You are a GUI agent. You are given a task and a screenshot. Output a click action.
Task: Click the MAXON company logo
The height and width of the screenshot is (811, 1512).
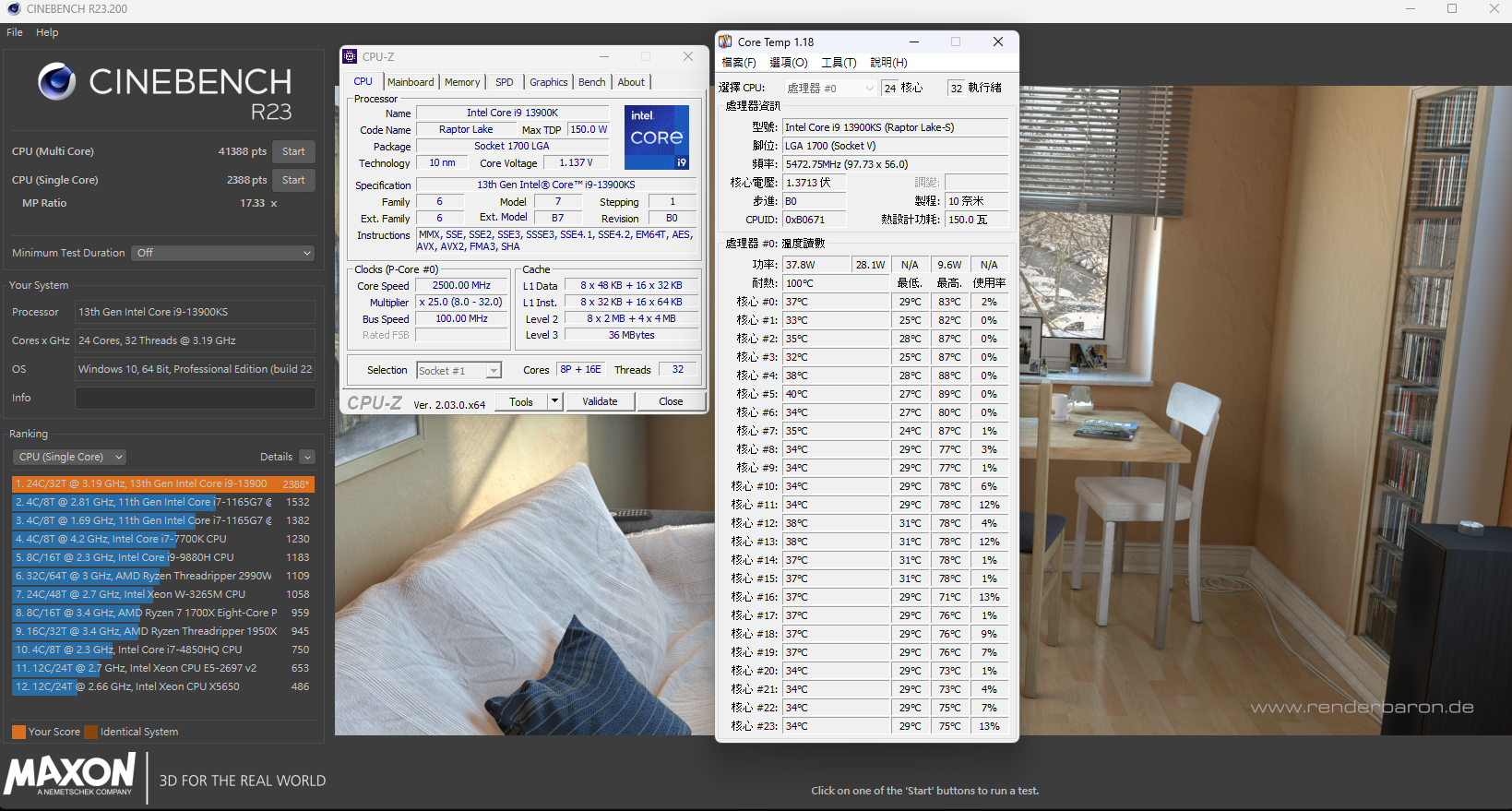click(x=70, y=774)
